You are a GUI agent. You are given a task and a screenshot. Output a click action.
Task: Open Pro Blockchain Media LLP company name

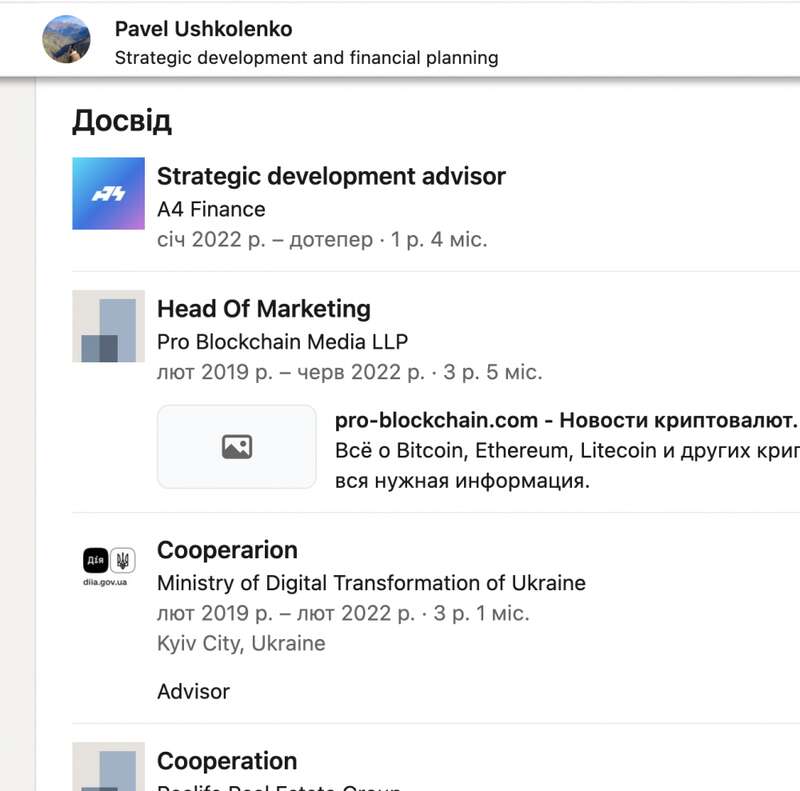tap(282, 342)
